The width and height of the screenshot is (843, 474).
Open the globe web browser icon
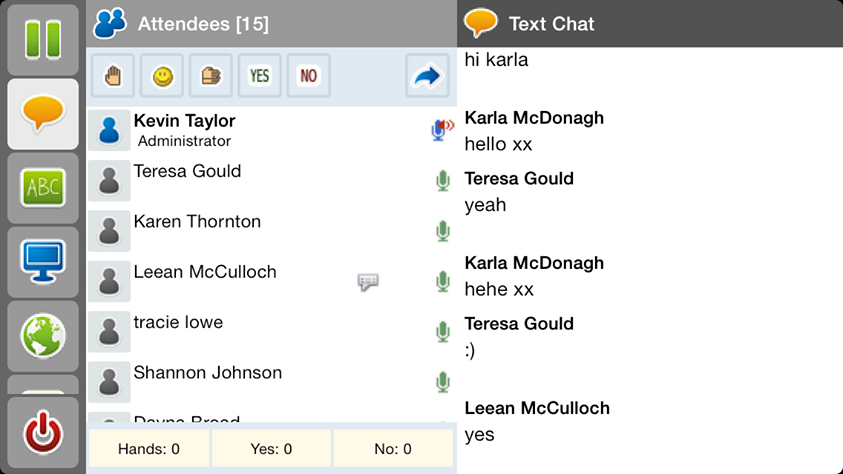click(43, 336)
